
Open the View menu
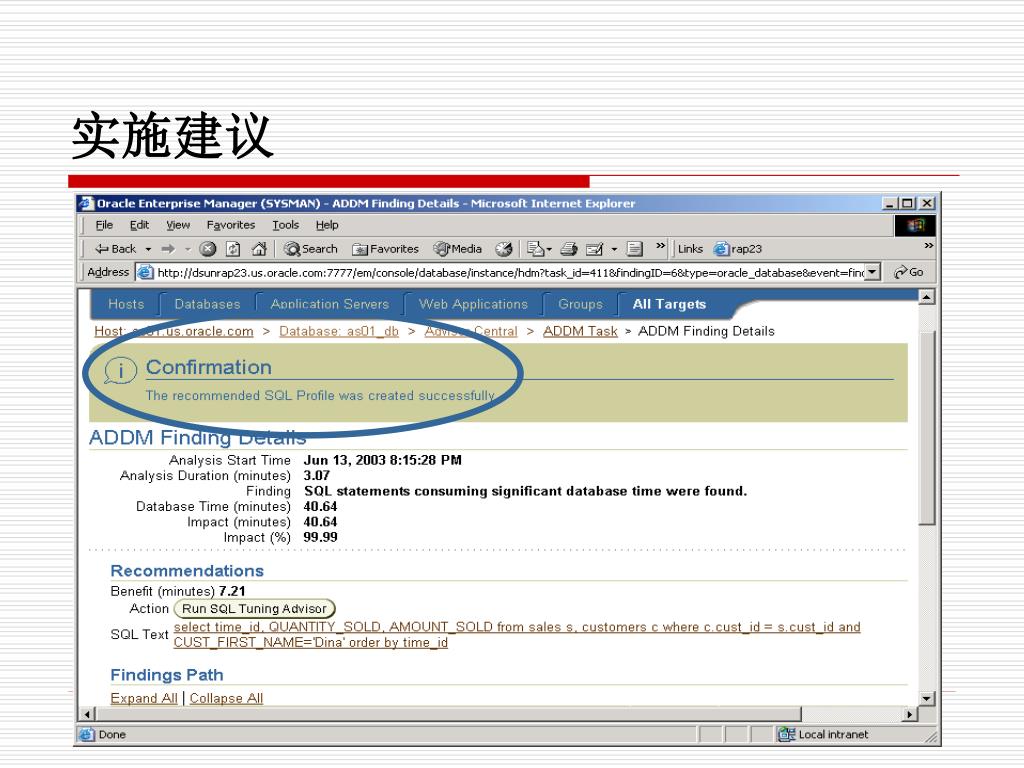(178, 225)
